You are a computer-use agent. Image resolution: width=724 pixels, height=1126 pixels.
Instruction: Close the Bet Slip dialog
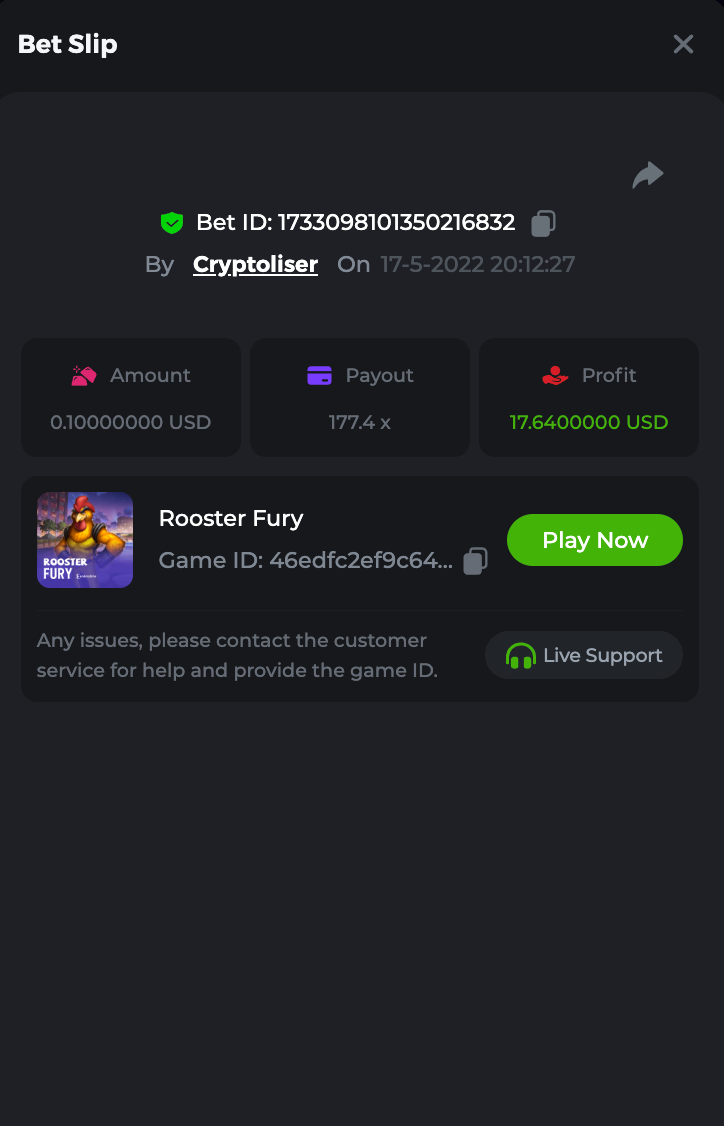pyautogui.click(x=683, y=44)
